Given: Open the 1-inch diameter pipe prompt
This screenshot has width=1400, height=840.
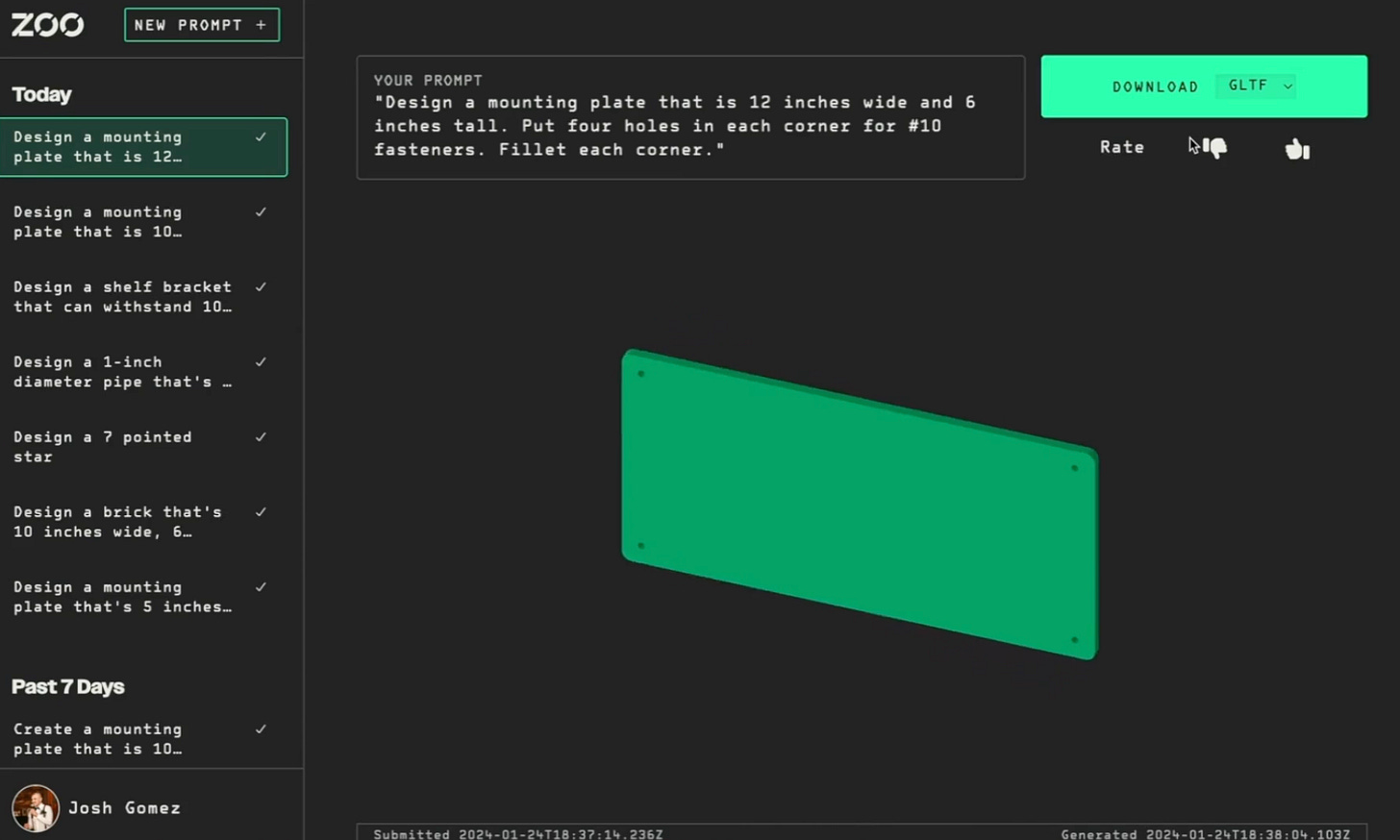Looking at the screenshot, I should coord(143,372).
